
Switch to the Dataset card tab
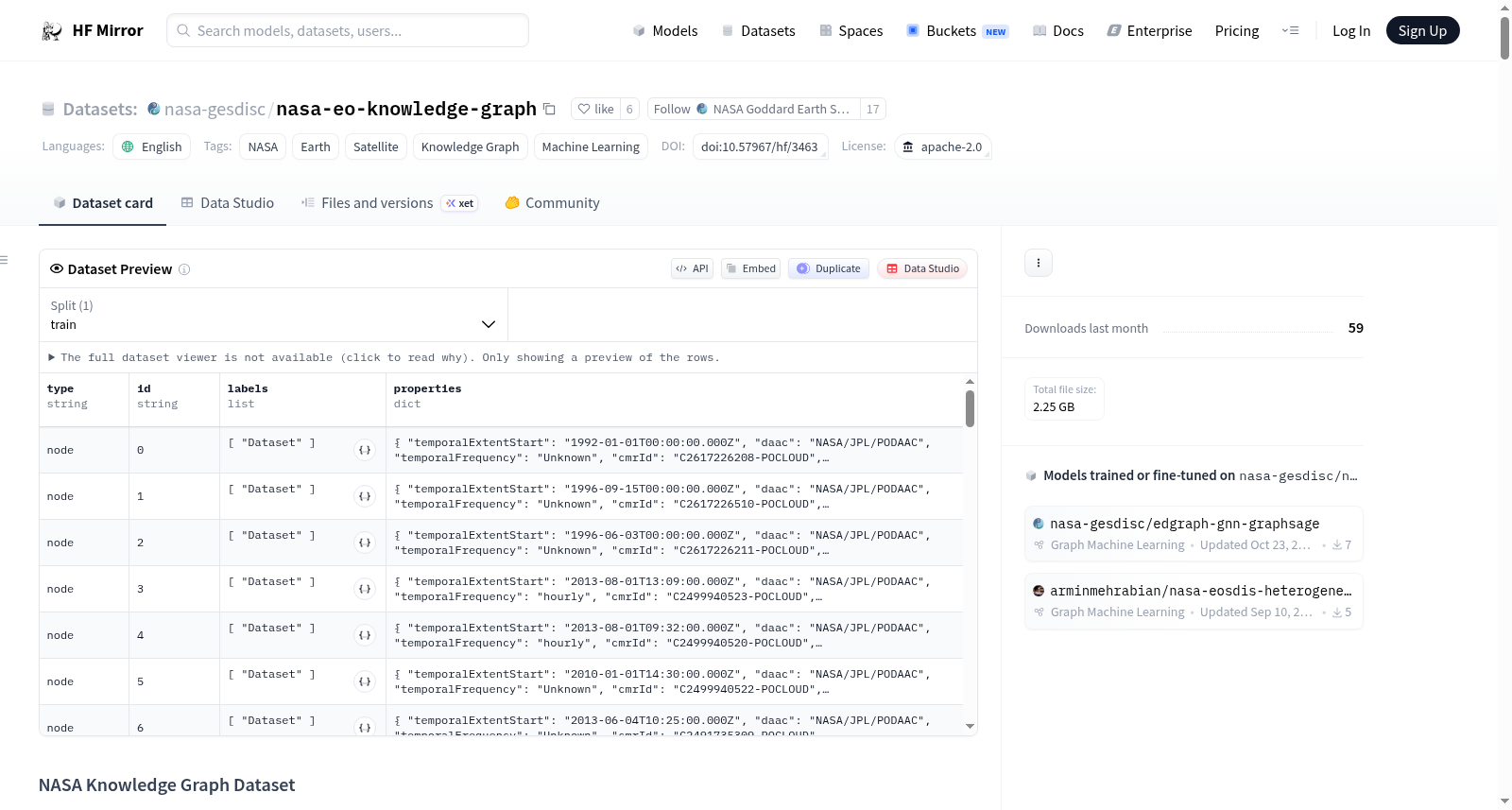click(102, 203)
